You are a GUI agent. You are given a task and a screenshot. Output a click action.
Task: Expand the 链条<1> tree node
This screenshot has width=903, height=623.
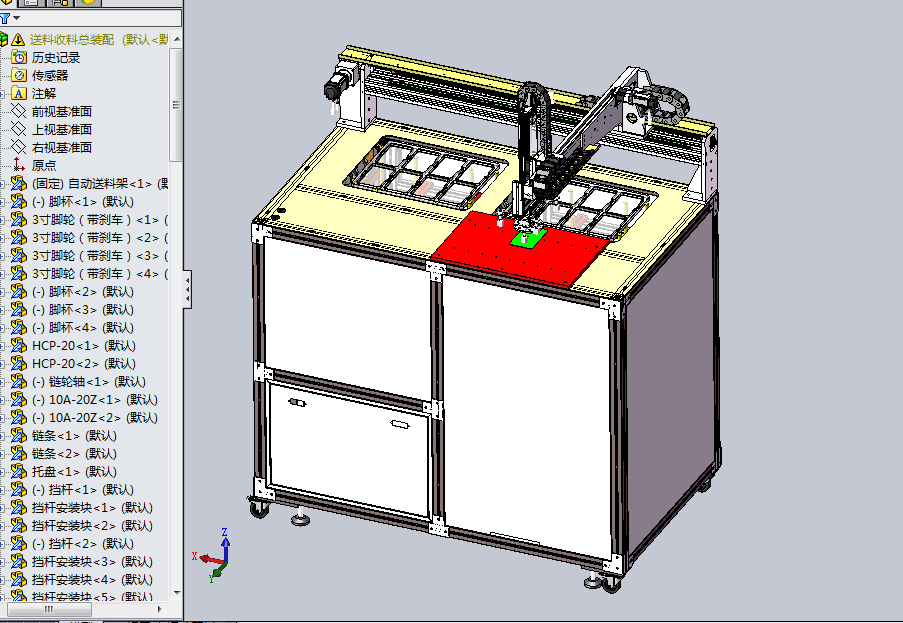[2, 436]
